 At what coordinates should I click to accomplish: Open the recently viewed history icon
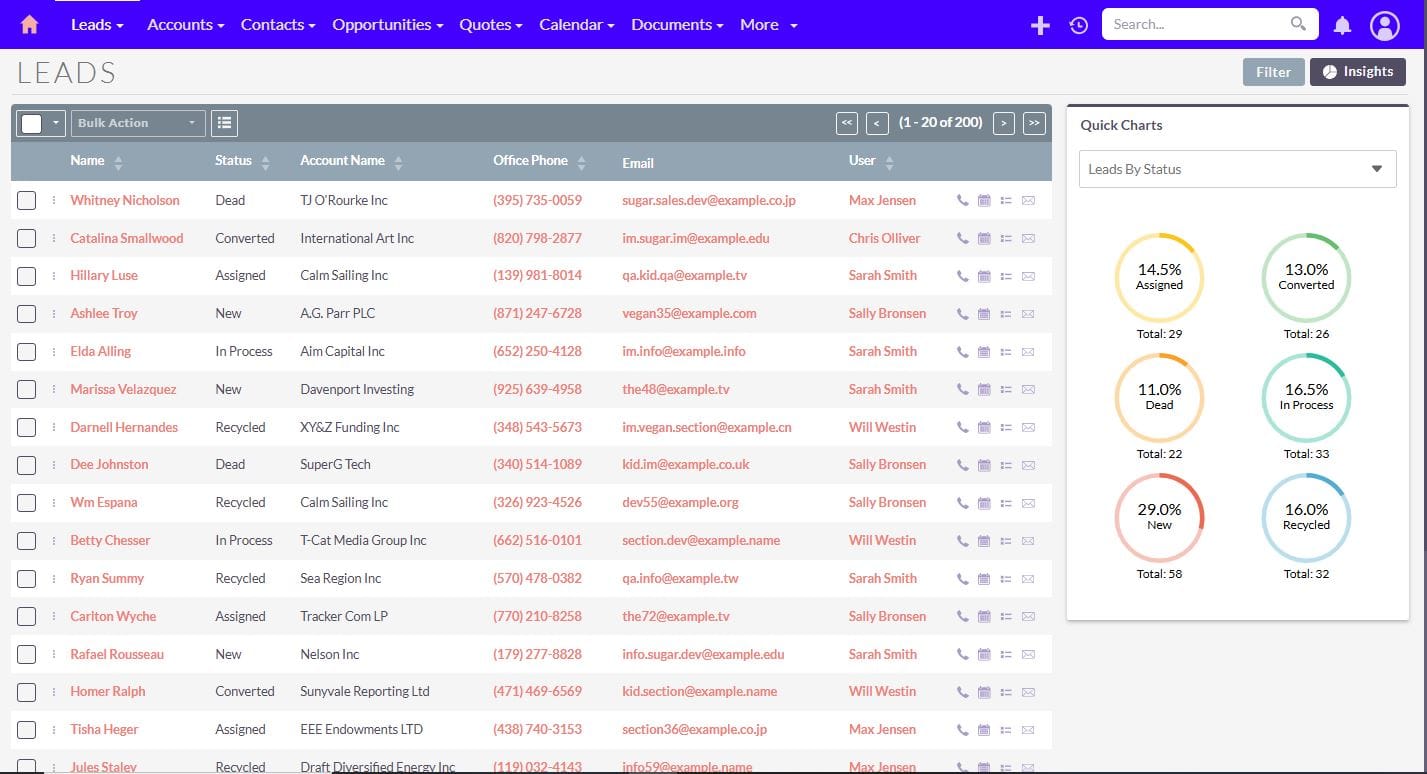[x=1078, y=26]
